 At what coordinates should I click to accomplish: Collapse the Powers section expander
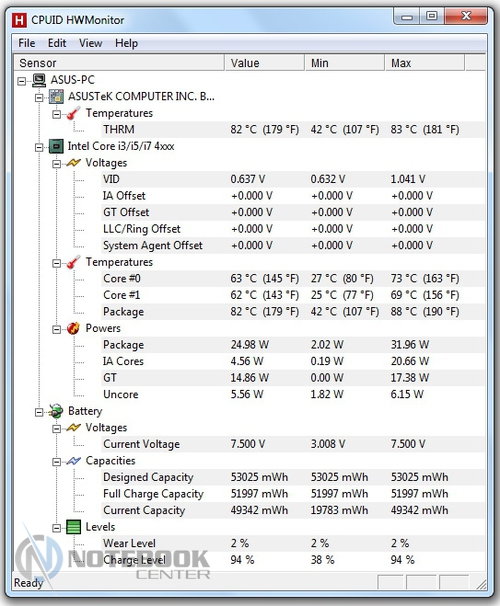click(x=56, y=330)
